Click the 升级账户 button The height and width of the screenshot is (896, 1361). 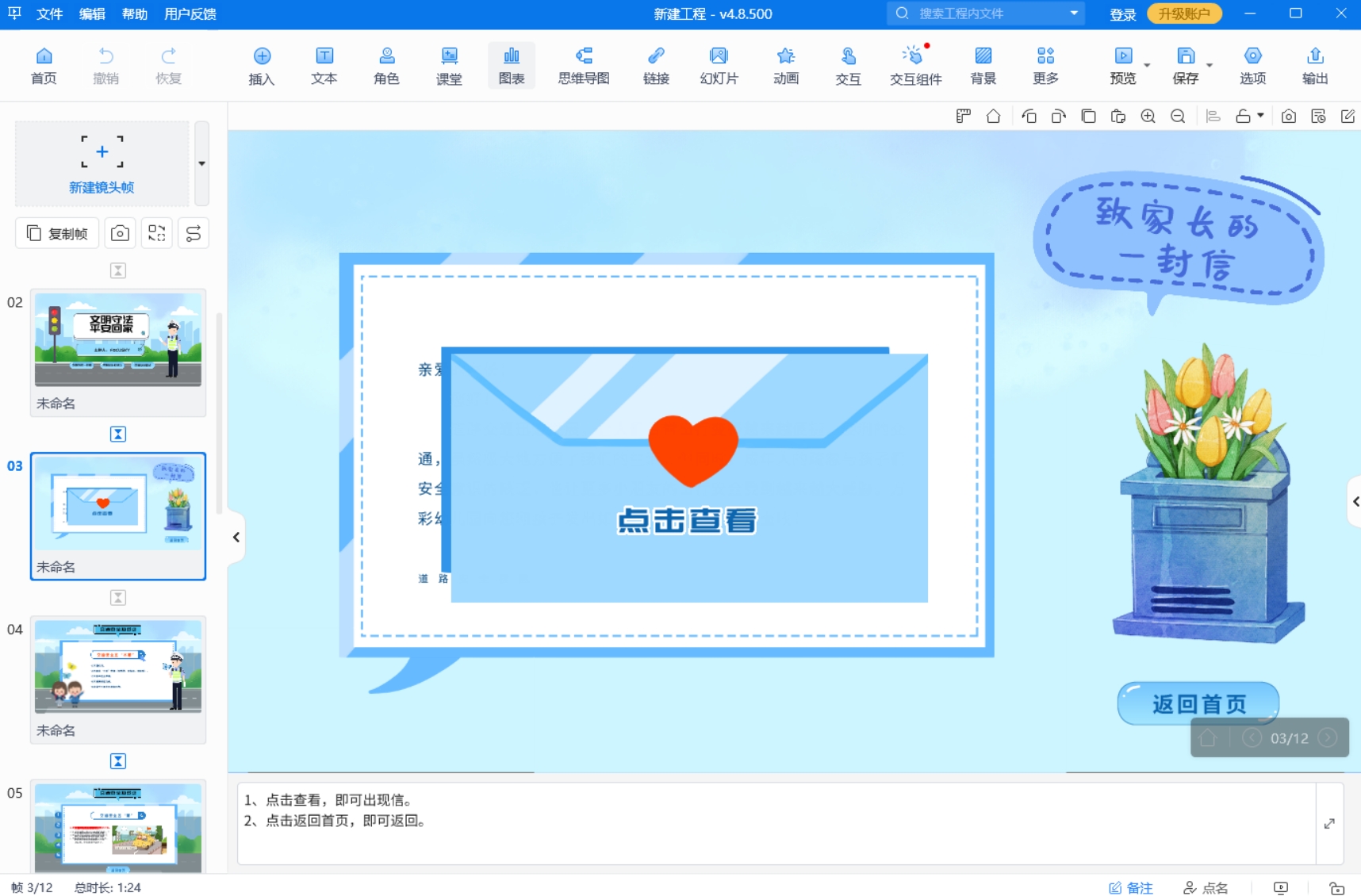tap(1184, 13)
